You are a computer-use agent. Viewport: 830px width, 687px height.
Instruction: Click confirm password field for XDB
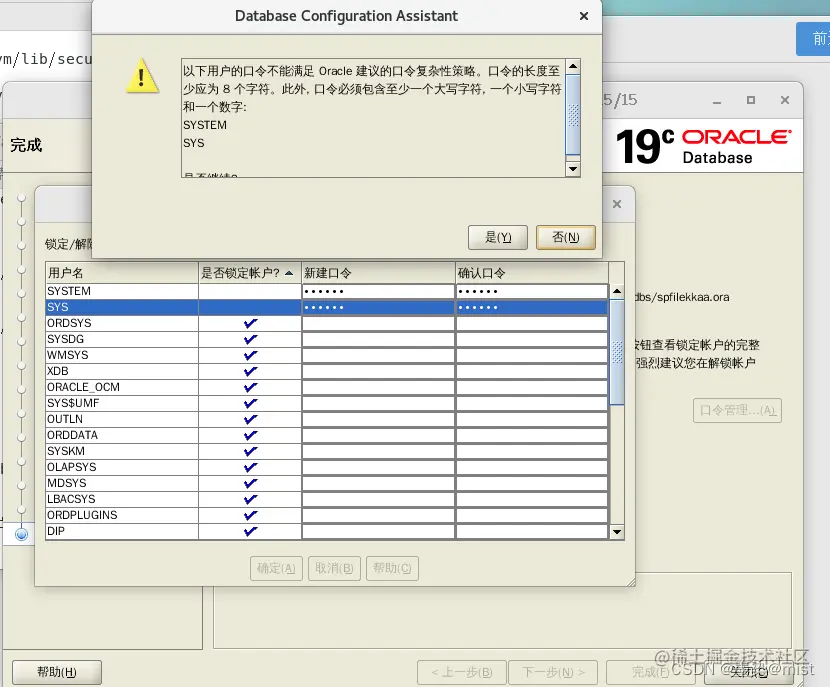tap(531, 371)
